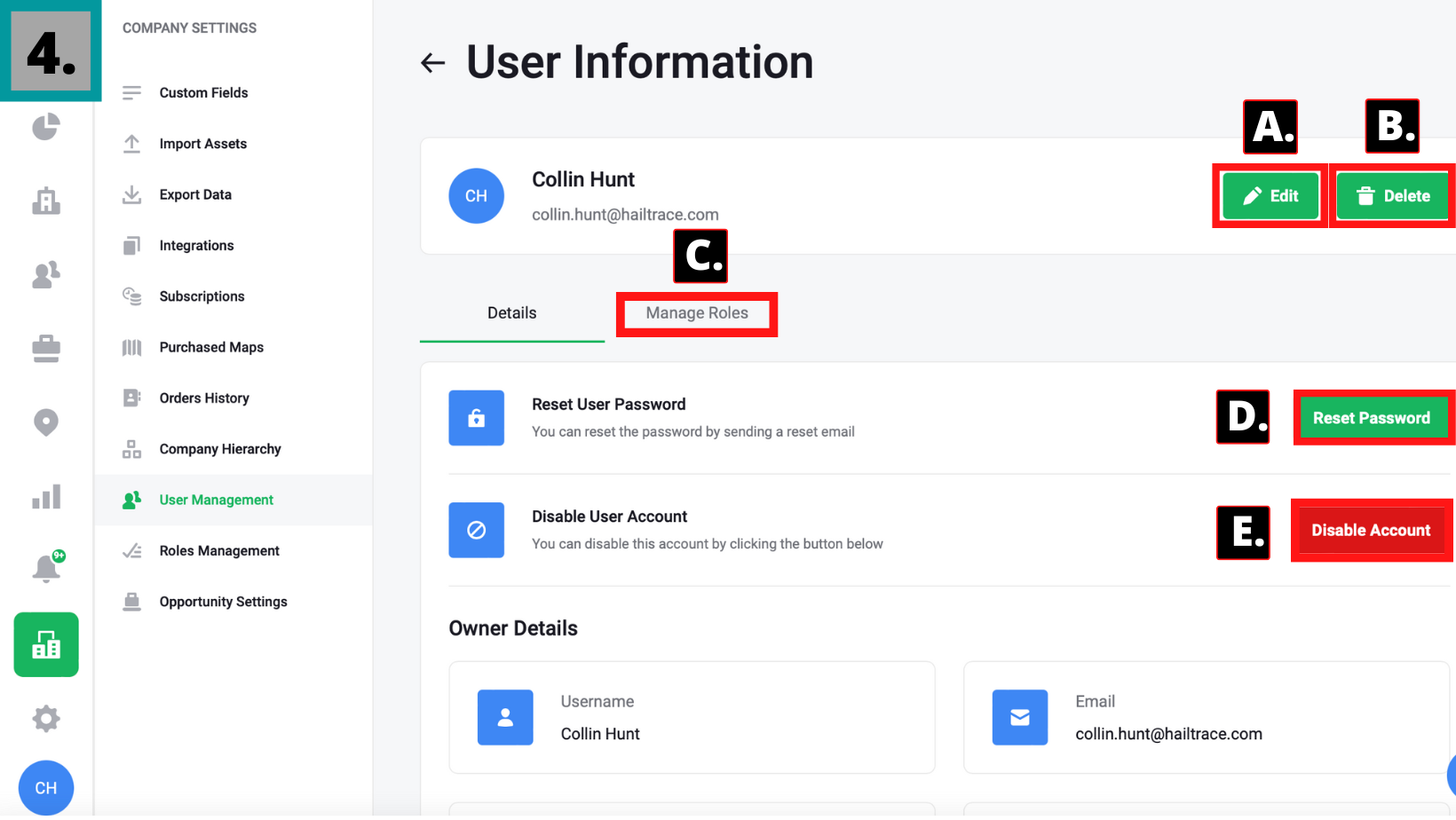Click the Purchased Maps icon

pyautogui.click(x=131, y=347)
